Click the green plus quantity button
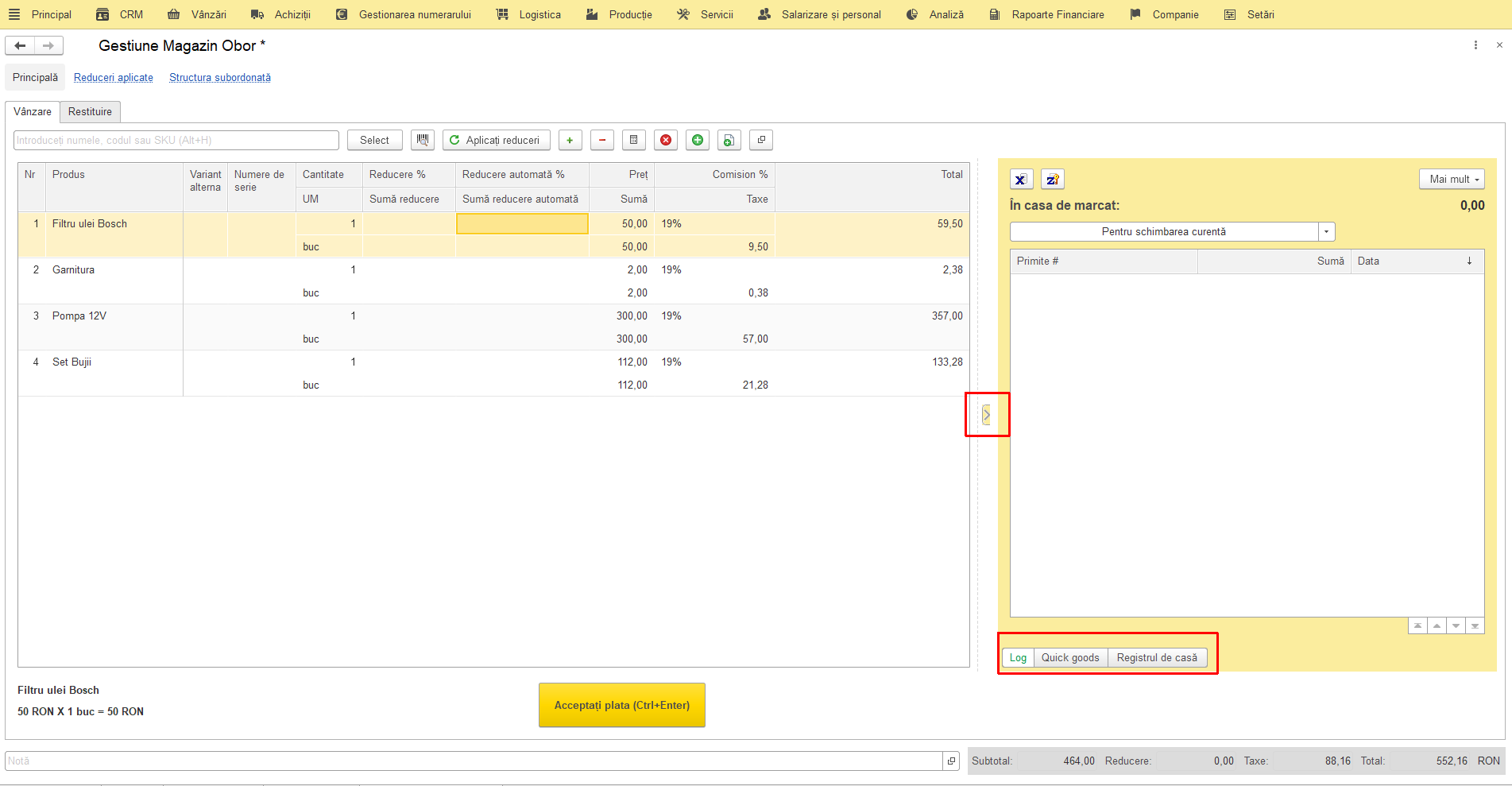Viewport: 1512px width, 786px height. (570, 140)
